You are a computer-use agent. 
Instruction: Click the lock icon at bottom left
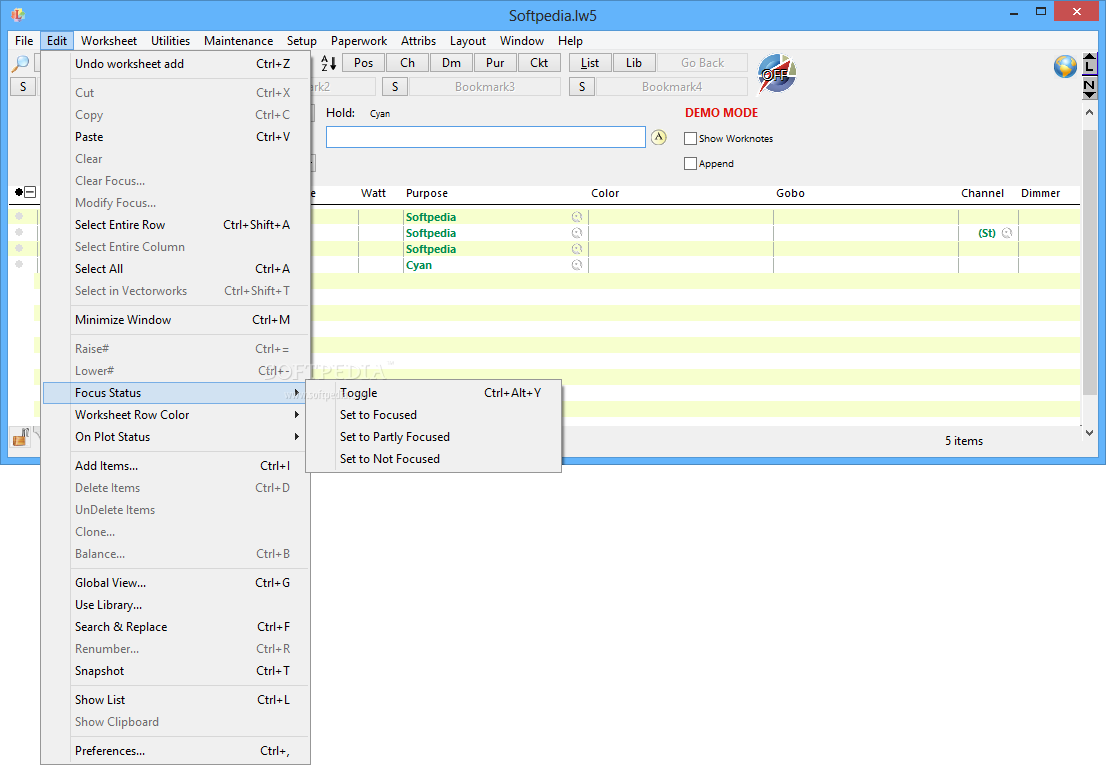tap(20, 438)
